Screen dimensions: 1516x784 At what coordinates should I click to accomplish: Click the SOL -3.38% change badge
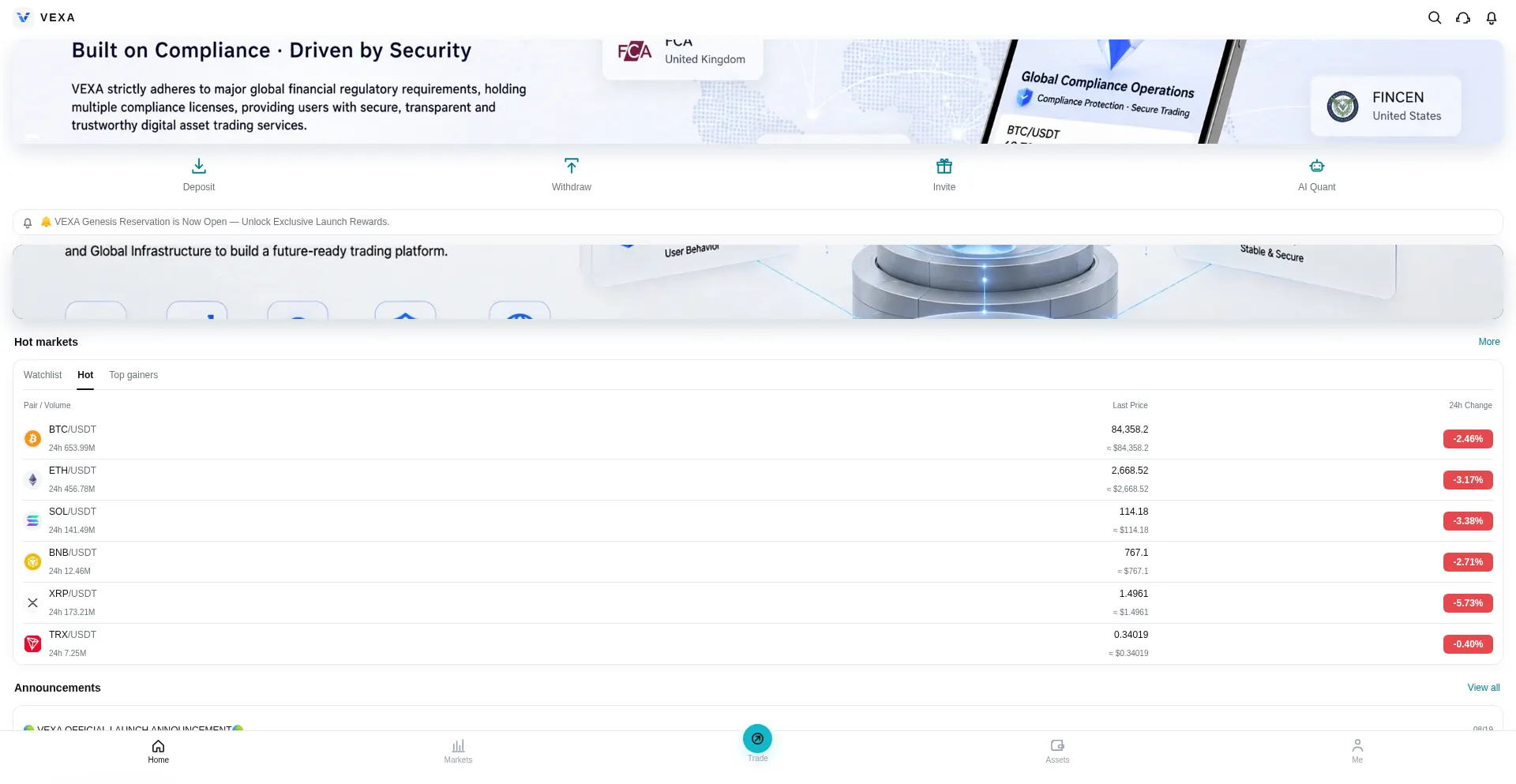1468,521
